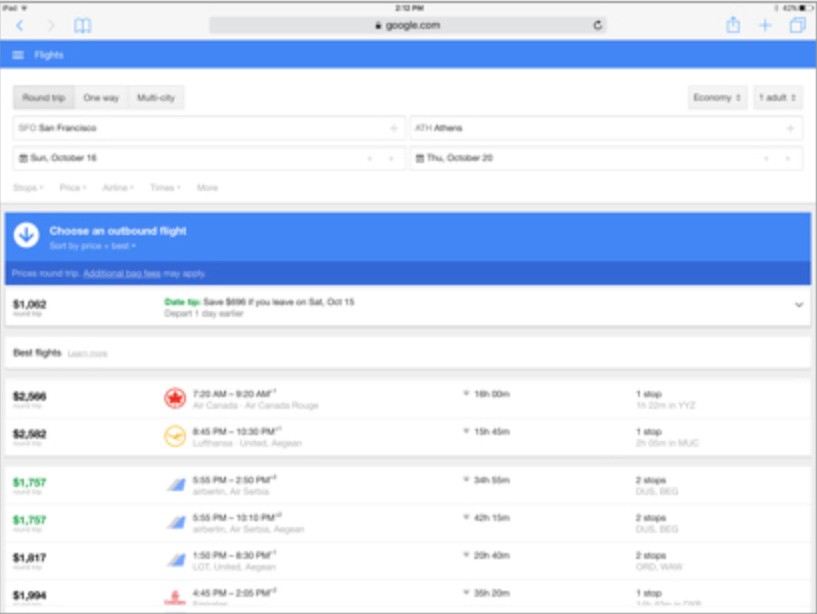Open the Safari share sheet icon

click(x=733, y=24)
